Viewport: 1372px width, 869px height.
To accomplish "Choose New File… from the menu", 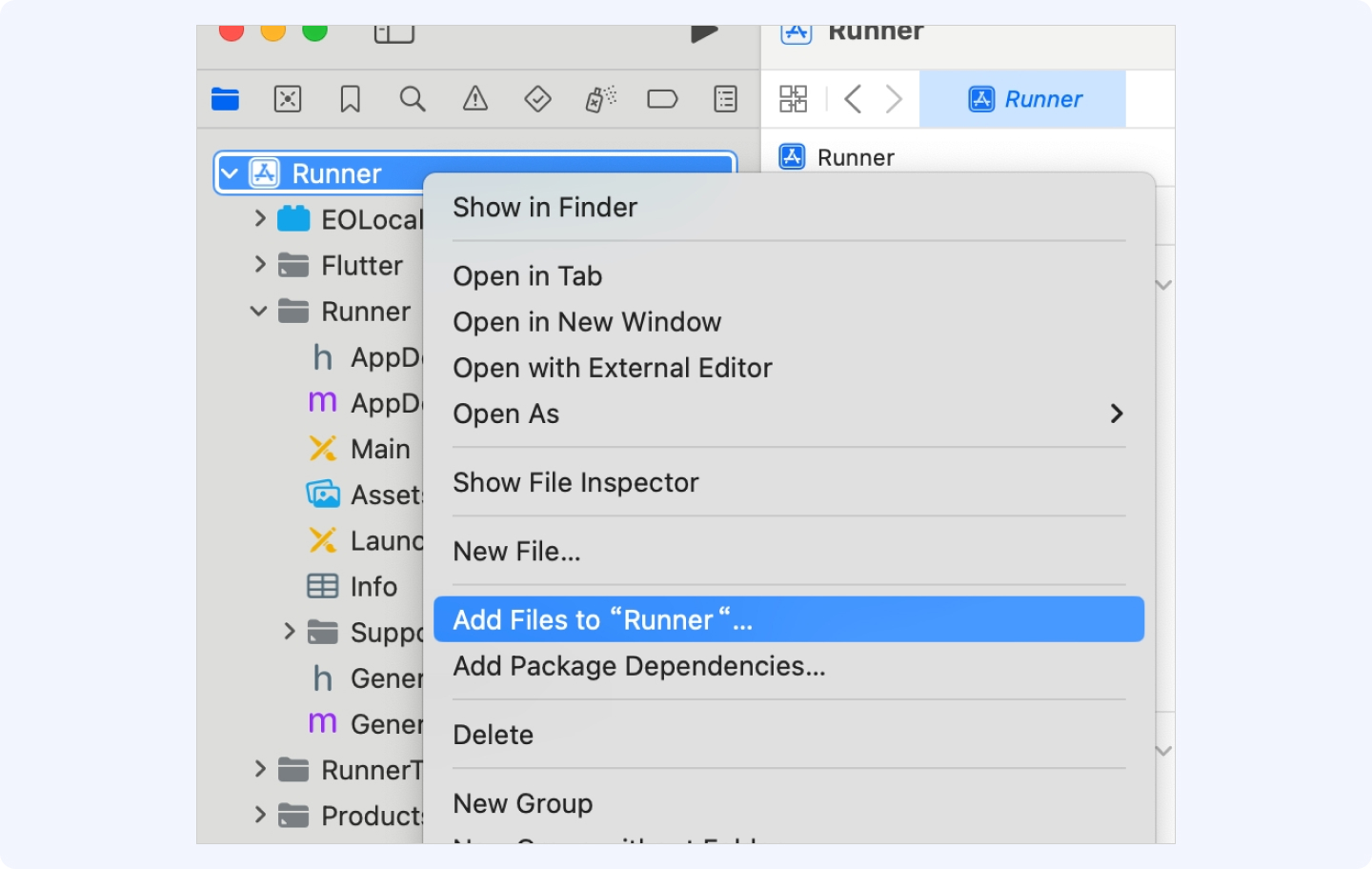I will click(x=789, y=551).
